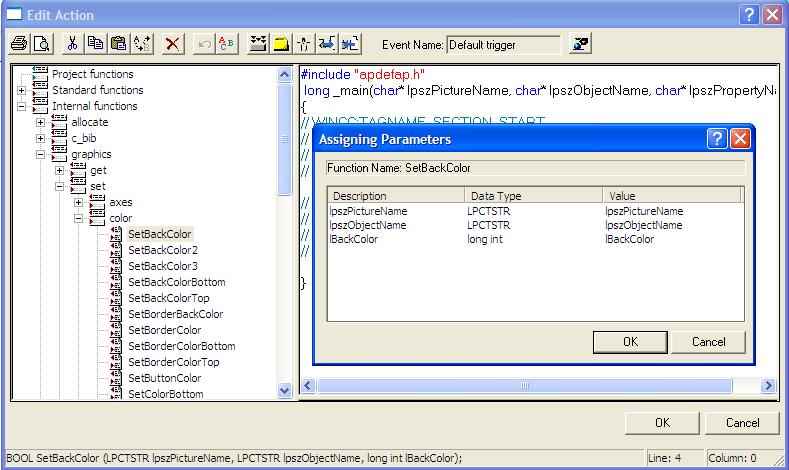Click the #include "apdefap.h" code line
The image size is (789, 470).
(x=363, y=74)
